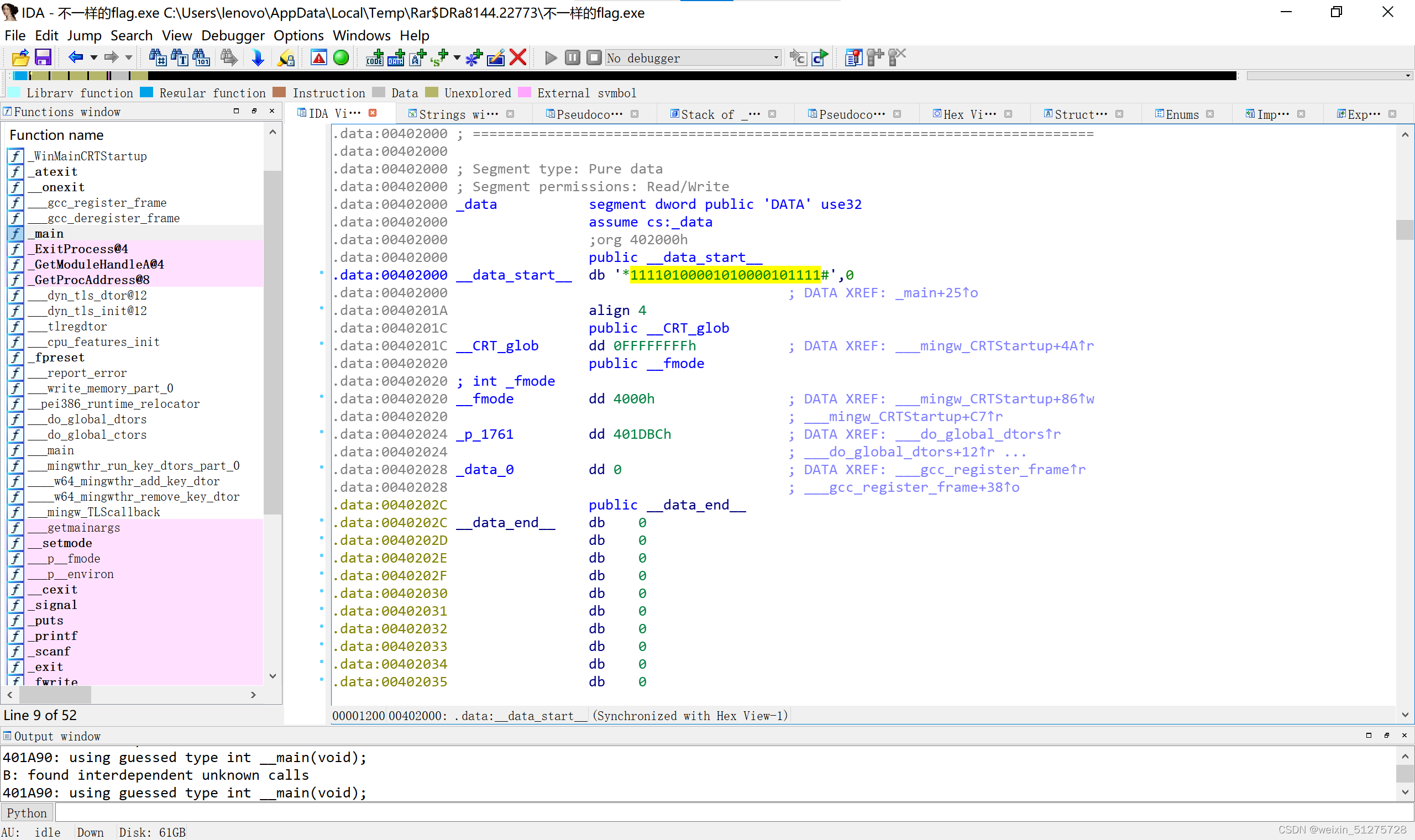Viewport: 1415px width, 840px height.
Task: Search for byte sequence binoculars icon
Action: 202,57
